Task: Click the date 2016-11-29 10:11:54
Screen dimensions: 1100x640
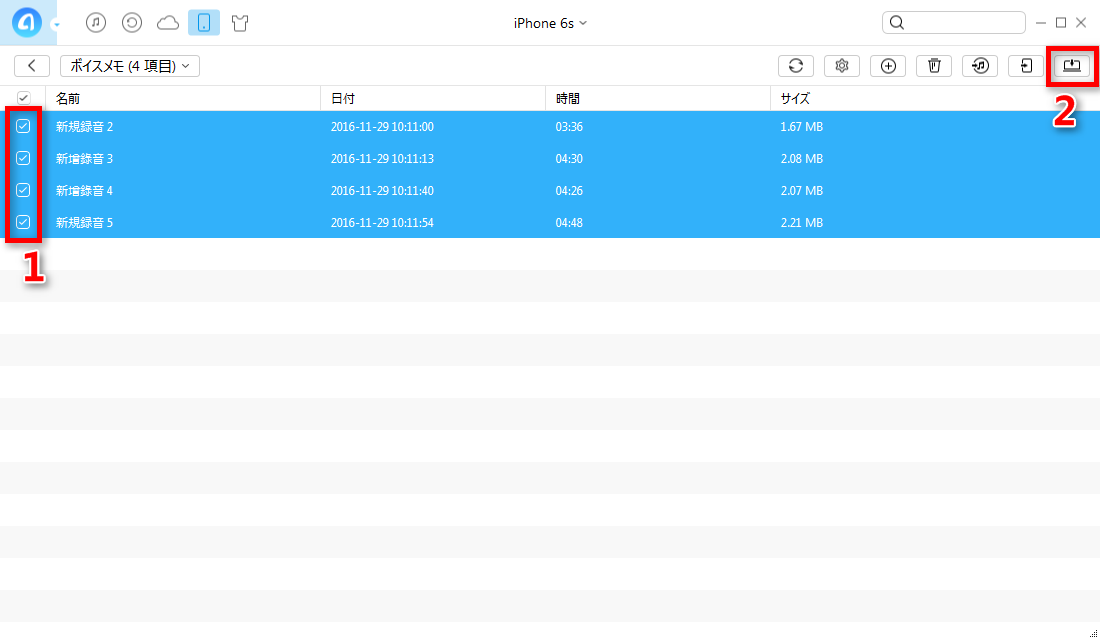Action: (382, 222)
